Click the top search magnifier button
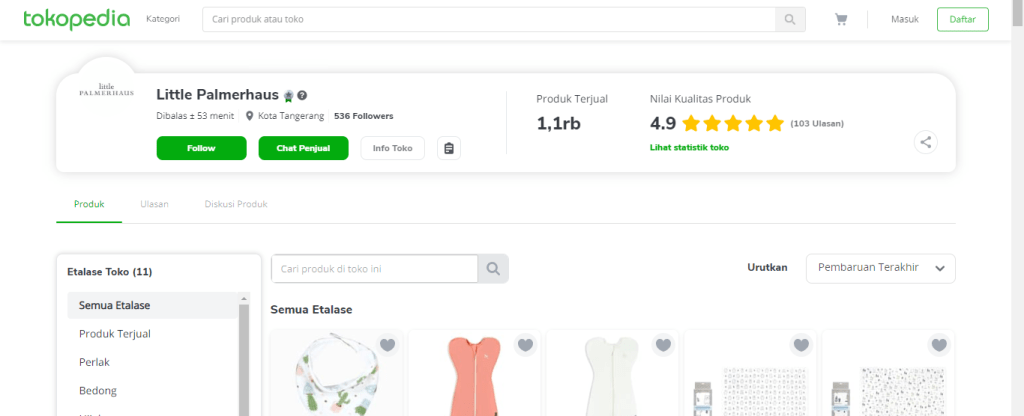Image resolution: width=1024 pixels, height=416 pixels. click(790, 19)
